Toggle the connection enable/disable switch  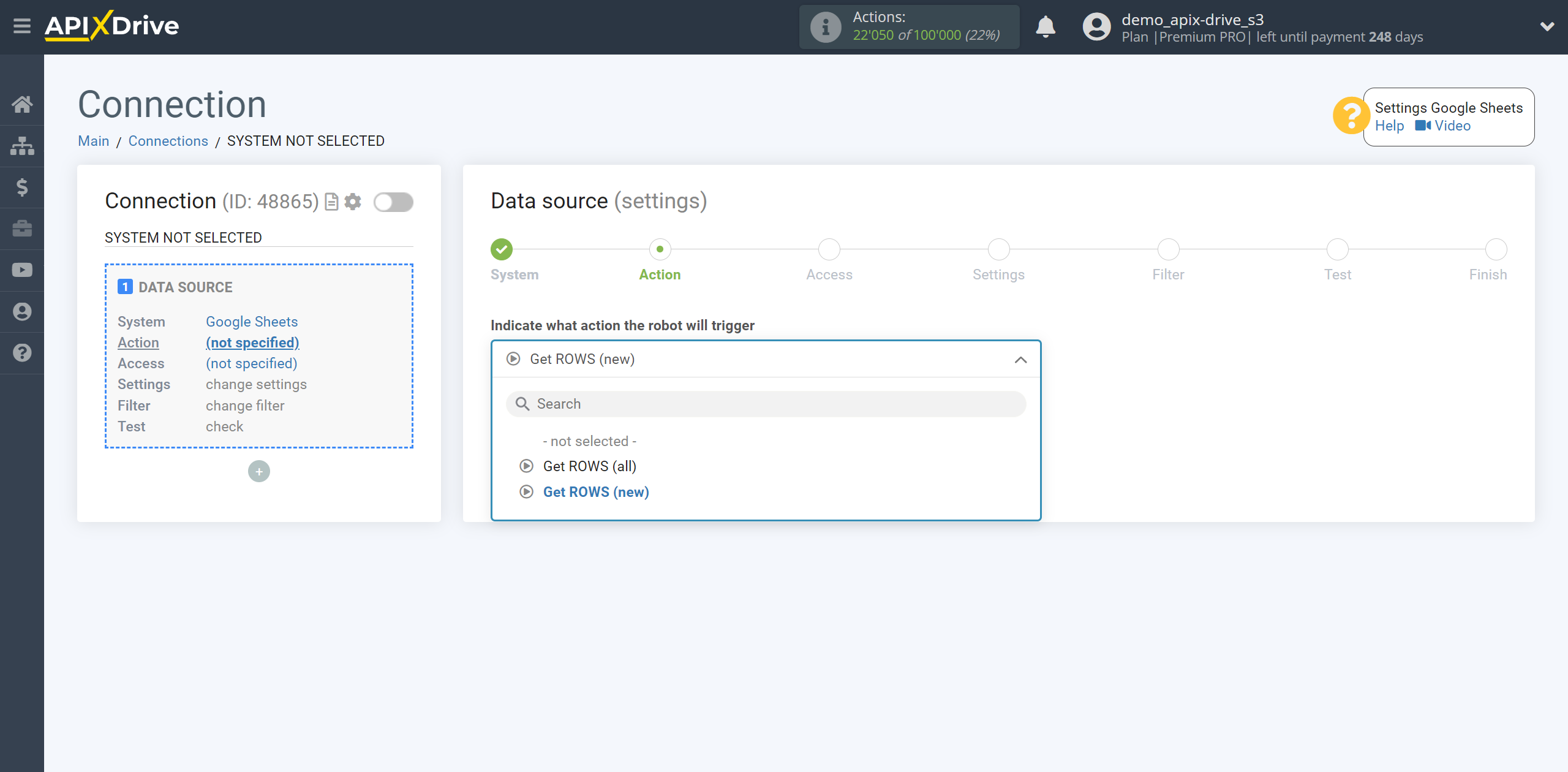pyautogui.click(x=394, y=202)
